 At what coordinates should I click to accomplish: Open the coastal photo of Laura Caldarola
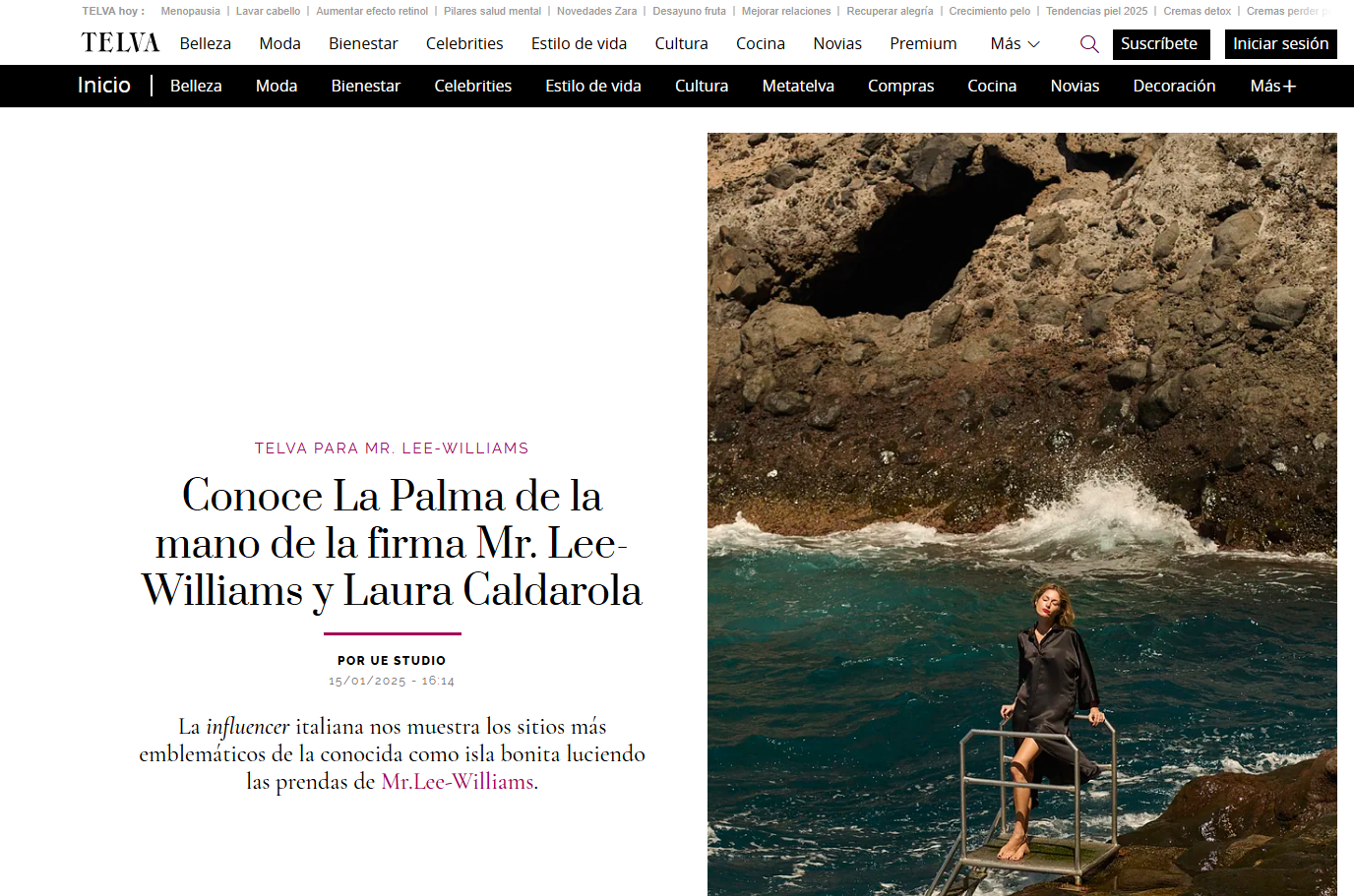pyautogui.click(x=1022, y=513)
